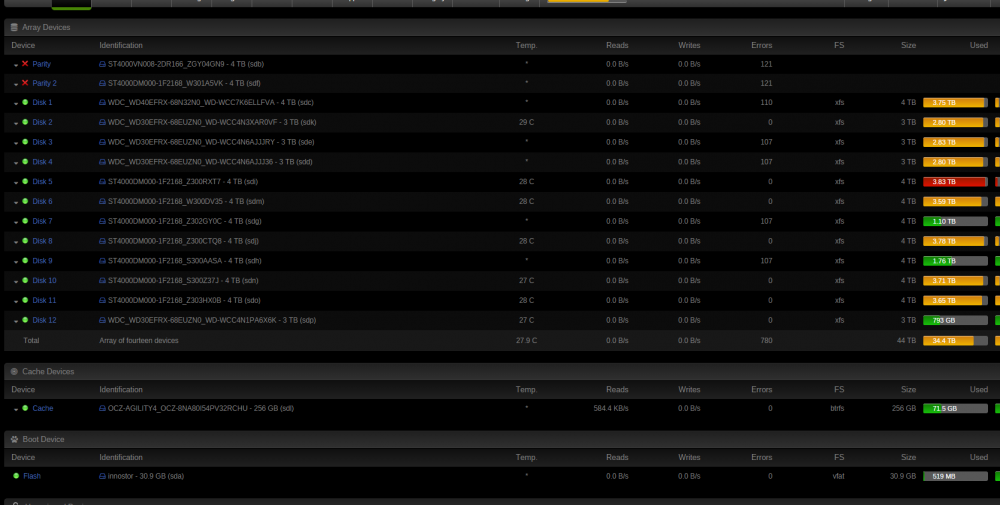Open the dropdown arrow for Parity
Screen dimensions: 1000x505
point(16,65)
